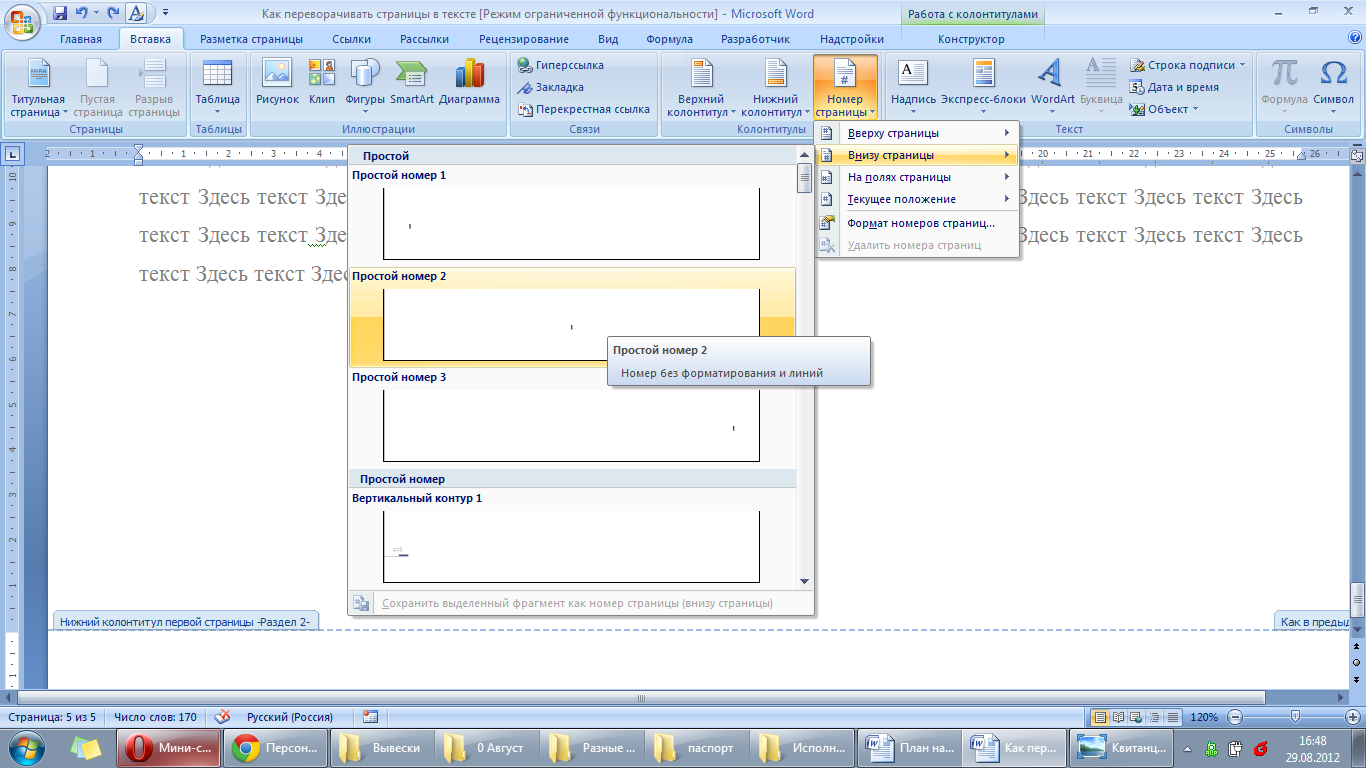Open the Ссылки ribbon tab
Screen dimensions: 1366x768
point(353,39)
